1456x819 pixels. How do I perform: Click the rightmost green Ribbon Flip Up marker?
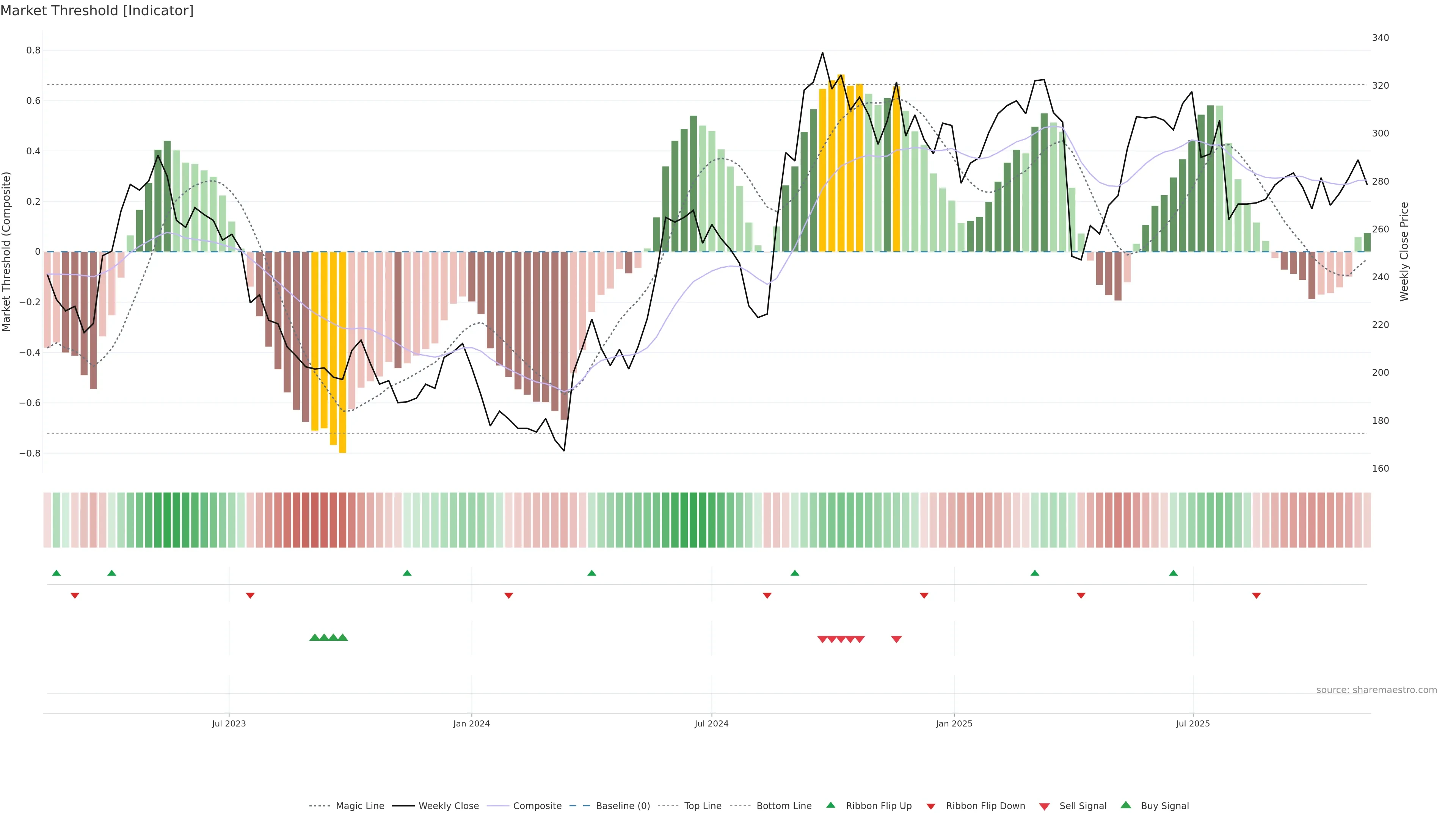pyautogui.click(x=1173, y=573)
